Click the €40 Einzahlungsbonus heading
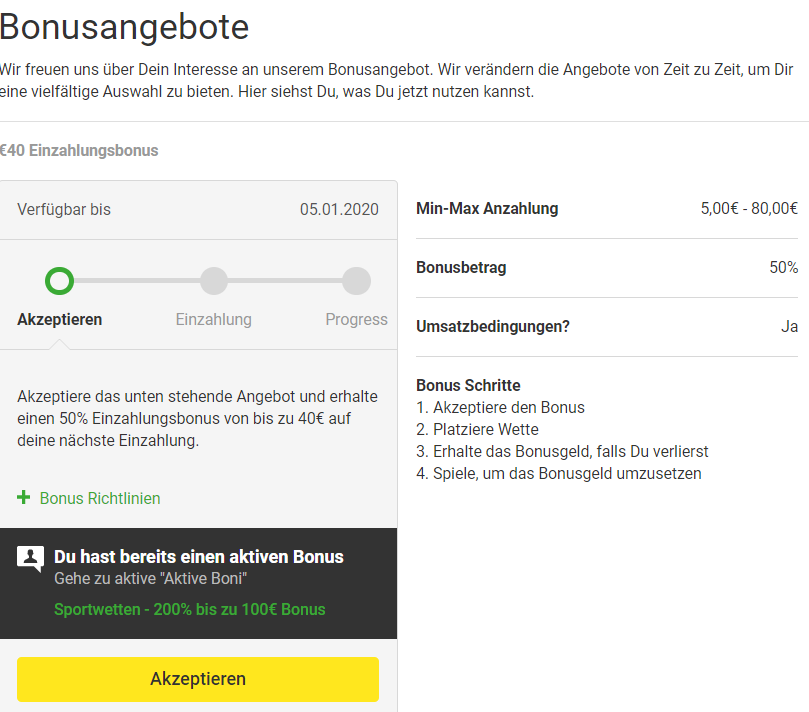This screenshot has width=809, height=712. [78, 151]
